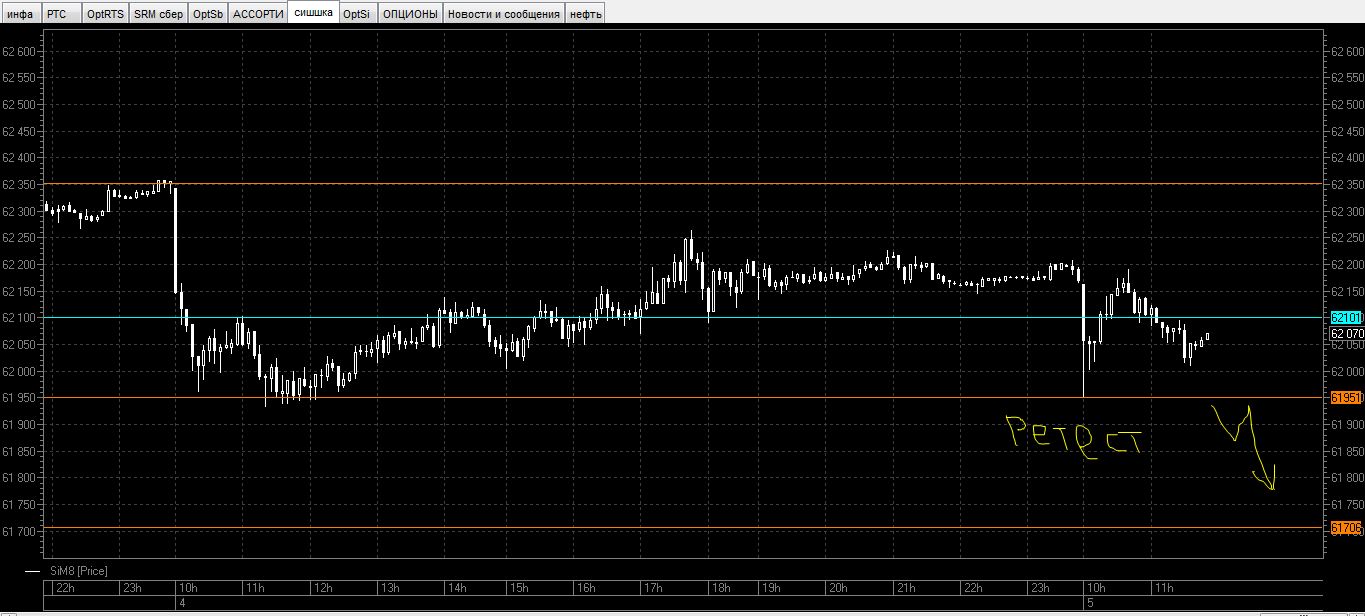The width and height of the screenshot is (1365, 616).
Task: Click the 16h label on time axis
Action: [x=587, y=587]
